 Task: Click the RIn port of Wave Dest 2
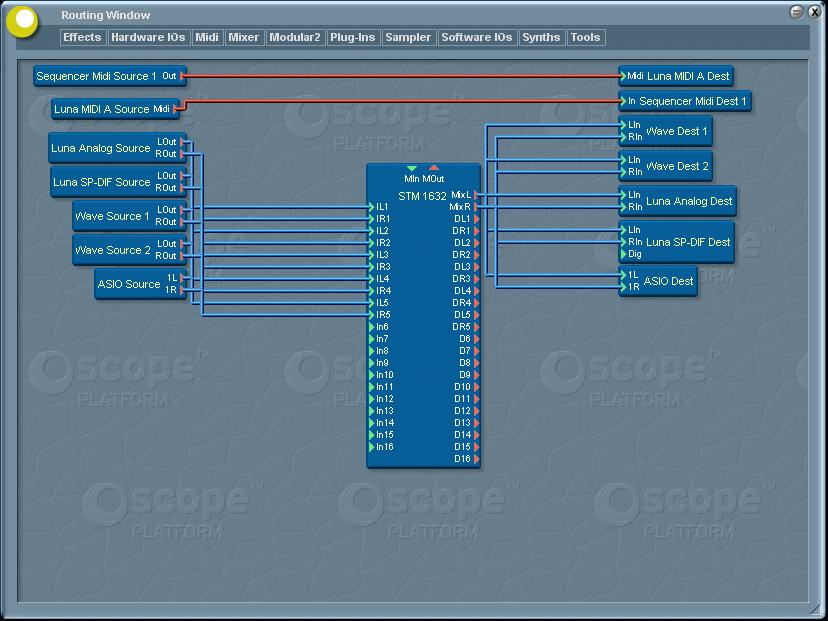click(x=623, y=172)
